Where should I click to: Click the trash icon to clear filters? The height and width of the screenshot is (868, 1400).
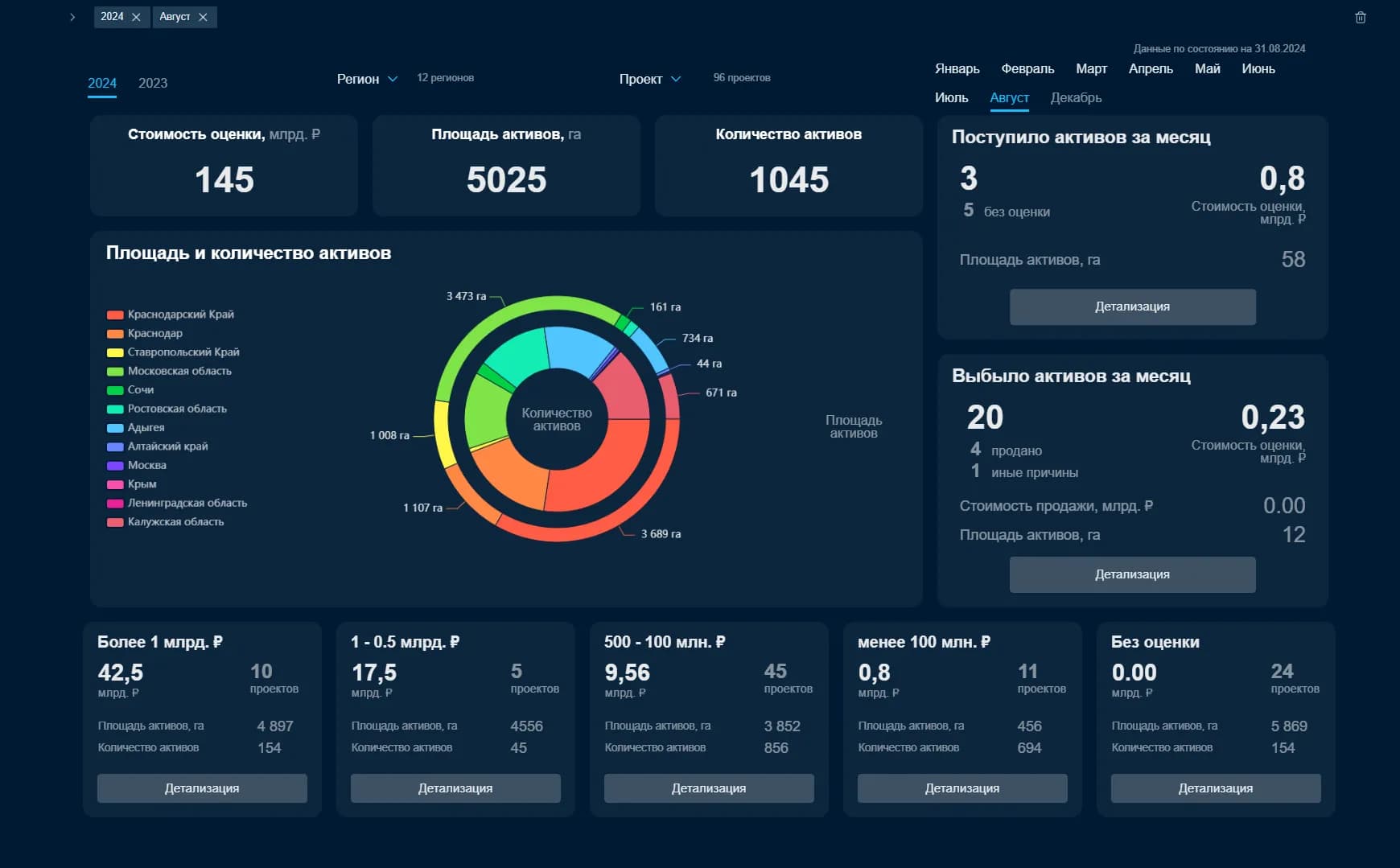click(x=1360, y=18)
